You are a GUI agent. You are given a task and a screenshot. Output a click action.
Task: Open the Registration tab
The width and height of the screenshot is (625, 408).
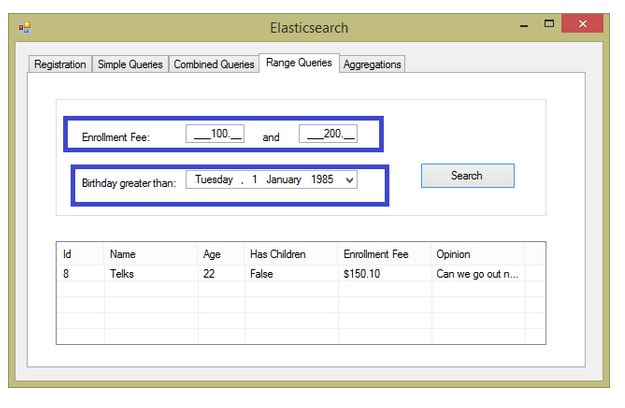(x=60, y=64)
